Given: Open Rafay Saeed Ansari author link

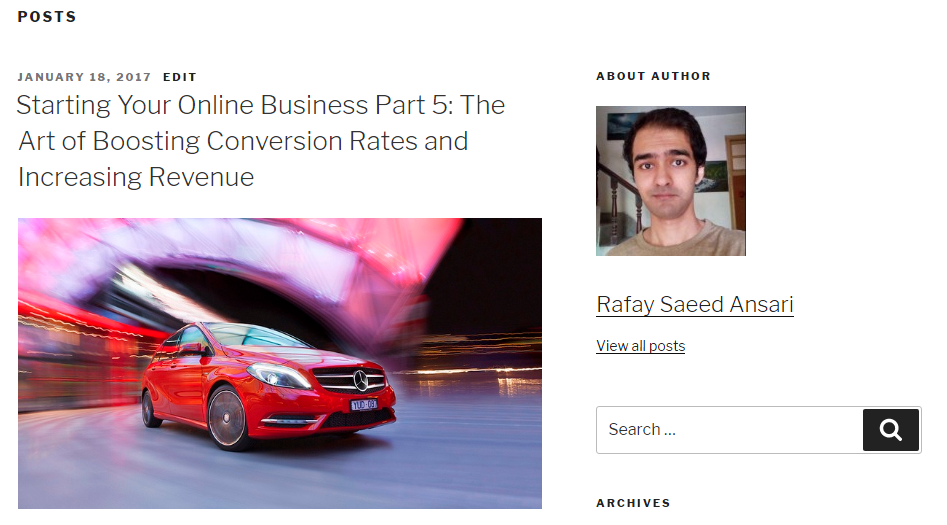Looking at the screenshot, I should pos(695,304).
